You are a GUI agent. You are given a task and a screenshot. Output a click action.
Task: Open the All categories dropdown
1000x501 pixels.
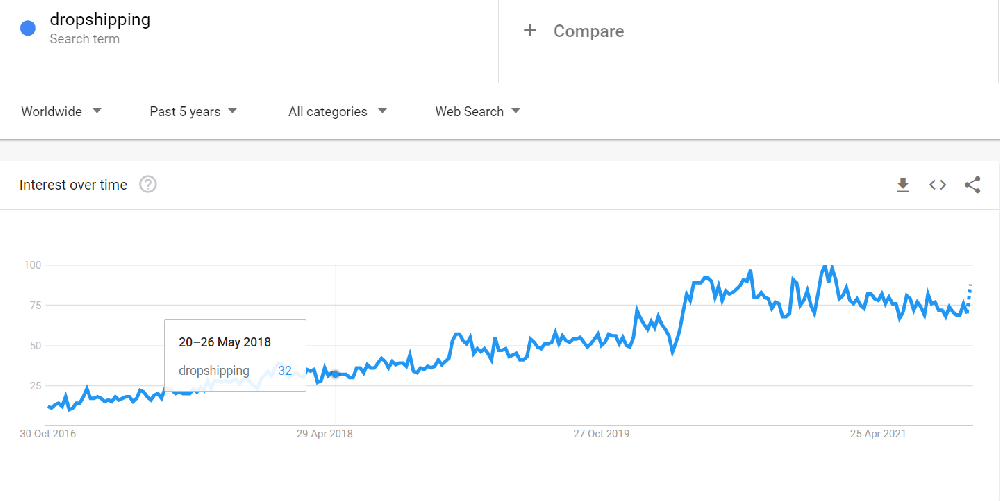pos(337,112)
